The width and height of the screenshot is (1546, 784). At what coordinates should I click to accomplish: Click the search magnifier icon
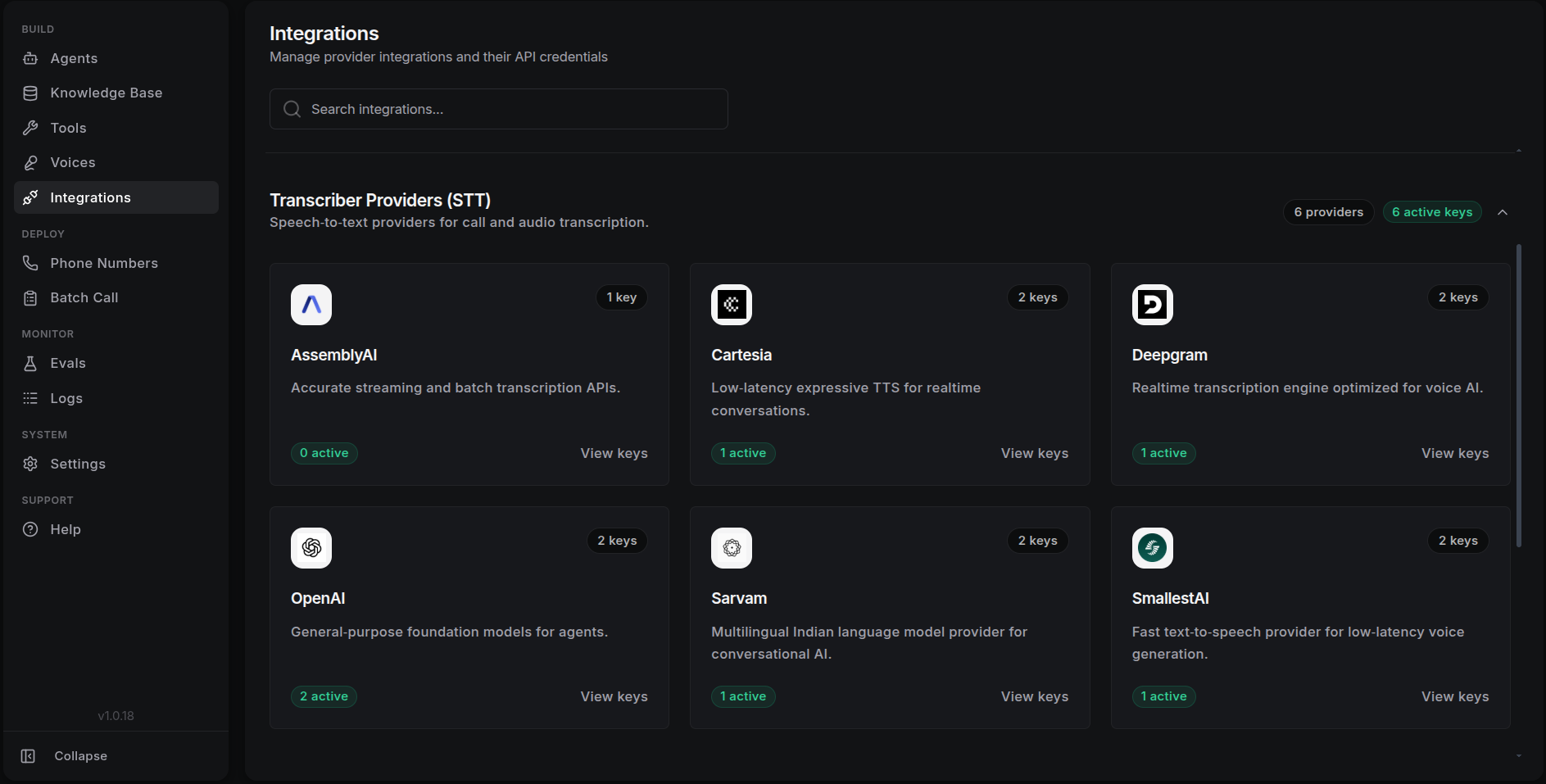click(x=292, y=109)
